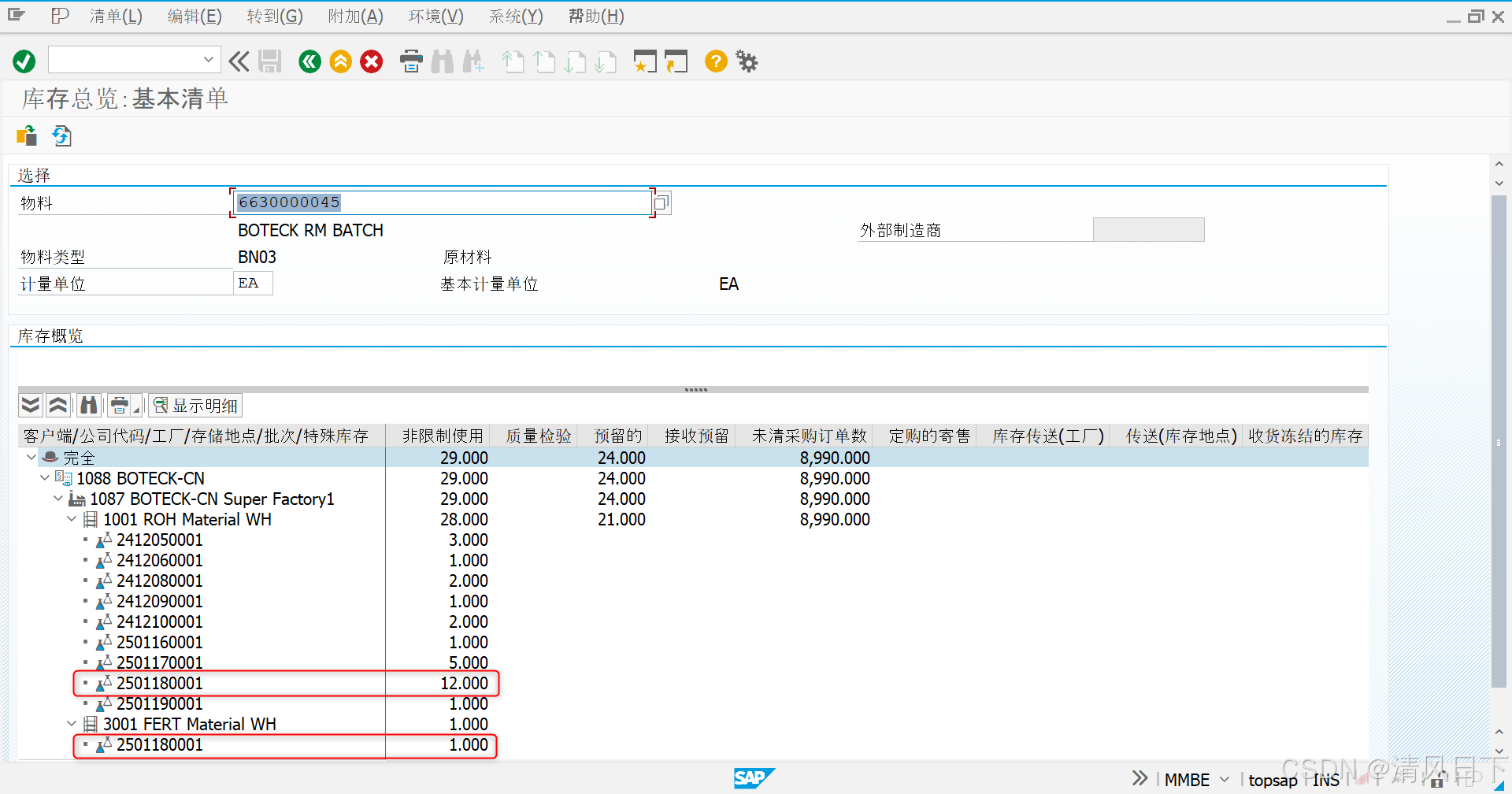Open the command field dropdown arrow
The width and height of the screenshot is (1512, 794).
208,59
